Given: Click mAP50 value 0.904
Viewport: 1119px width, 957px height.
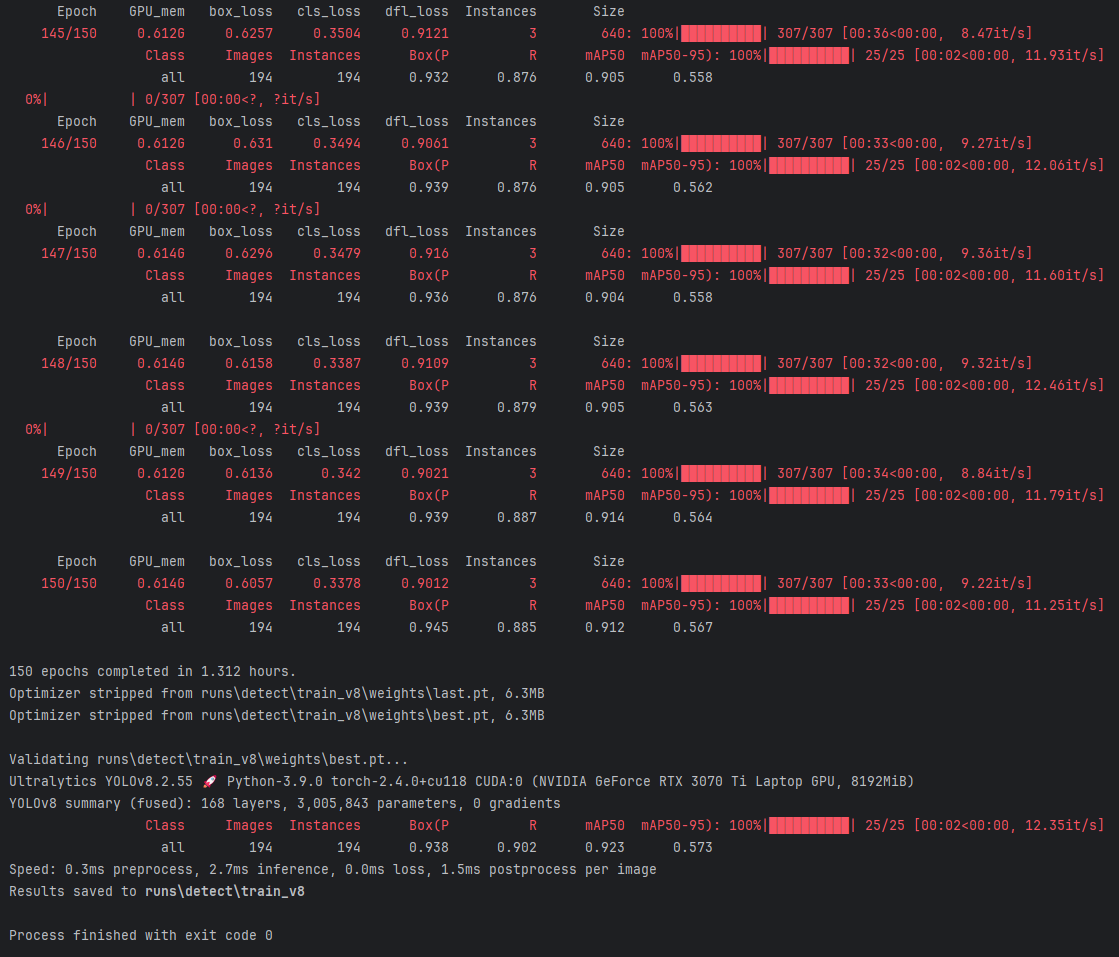Looking at the screenshot, I should [604, 298].
